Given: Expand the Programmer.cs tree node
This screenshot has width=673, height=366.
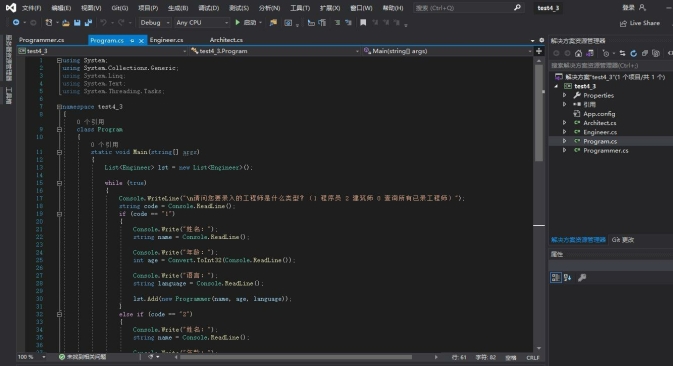Looking at the screenshot, I should tap(565, 150).
